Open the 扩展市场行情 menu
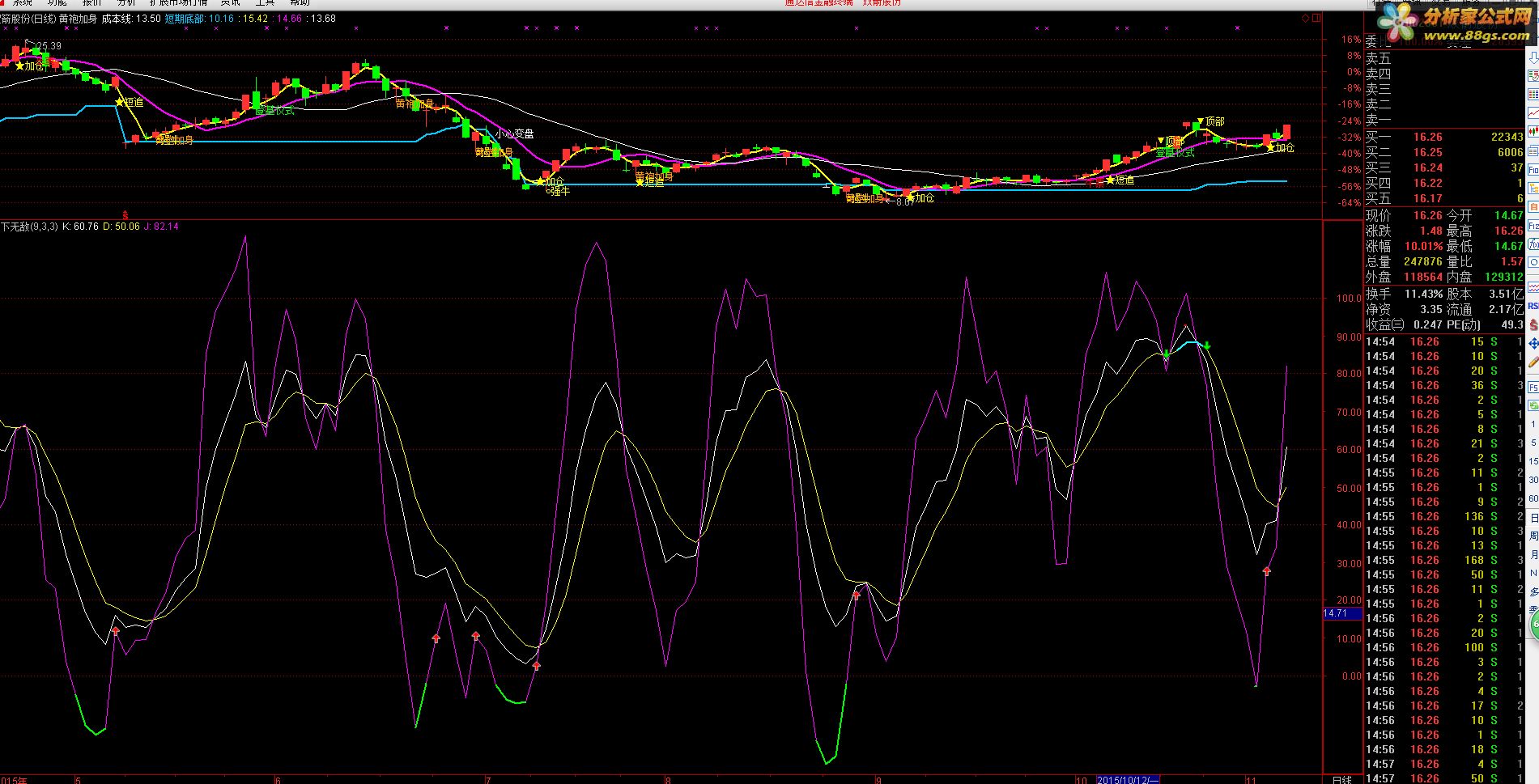This screenshot has width=1539, height=784. 178,2
